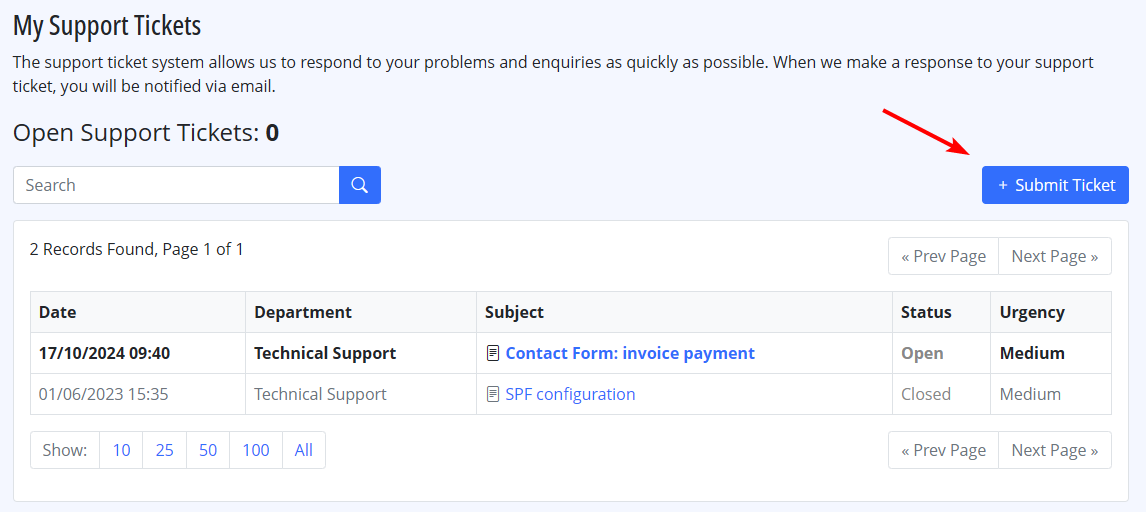Viewport: 1146px width, 512px height.
Task: Focus the ticket Search input field
Action: [x=176, y=185]
